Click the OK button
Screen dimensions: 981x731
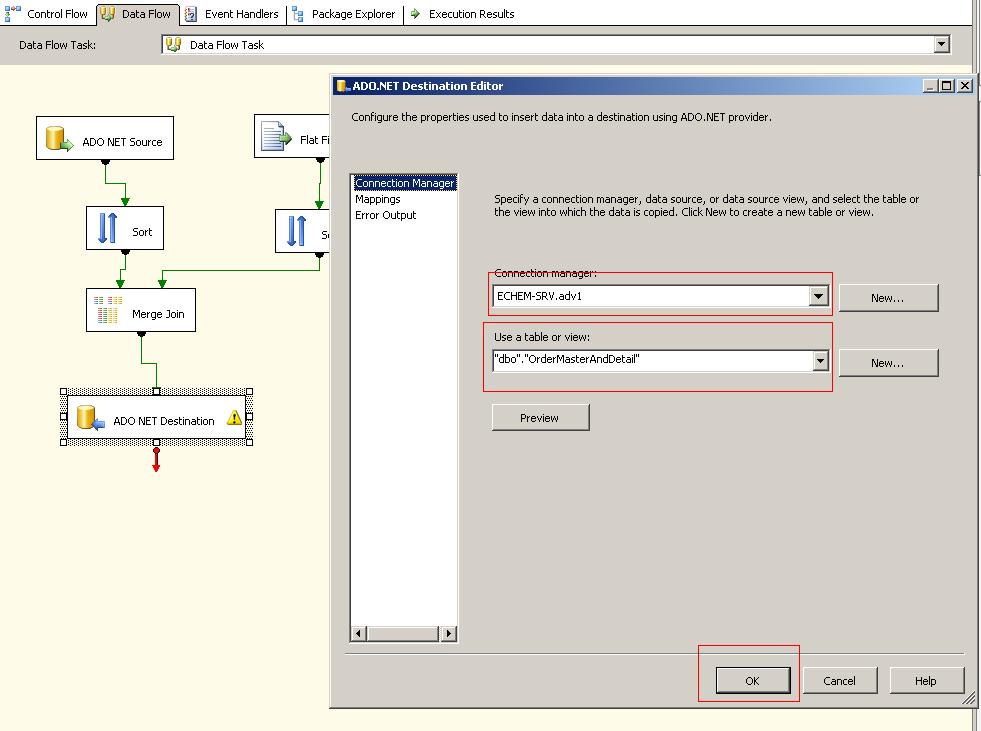coord(752,680)
